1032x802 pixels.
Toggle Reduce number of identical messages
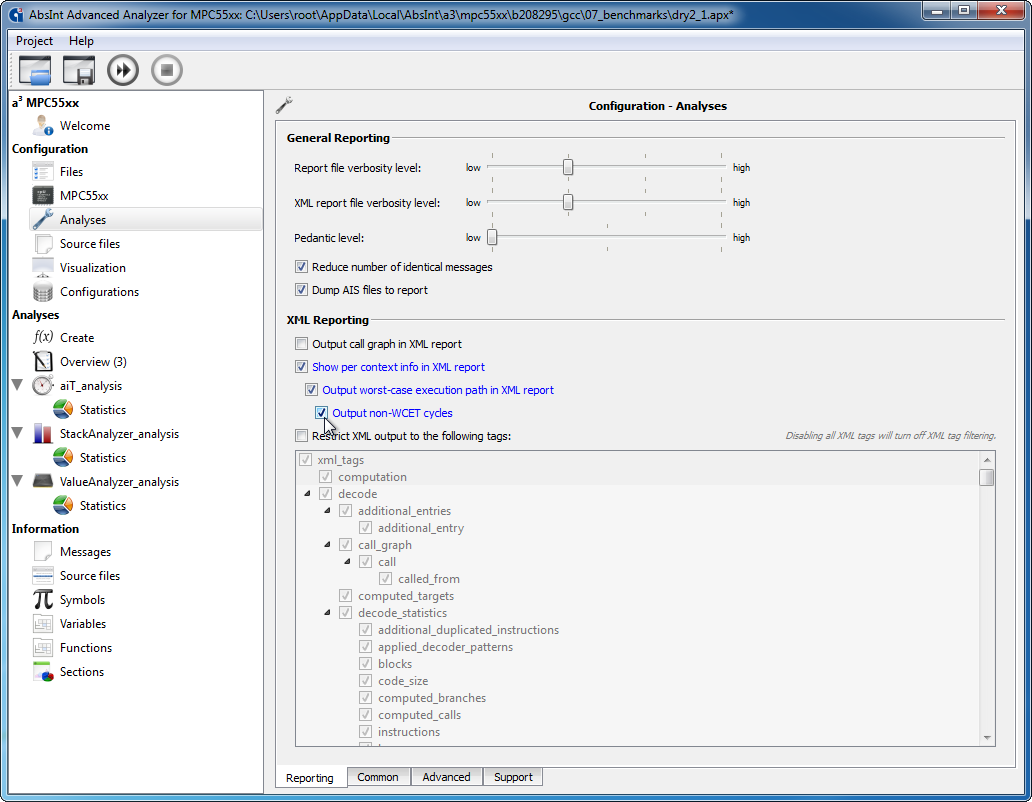click(x=301, y=267)
